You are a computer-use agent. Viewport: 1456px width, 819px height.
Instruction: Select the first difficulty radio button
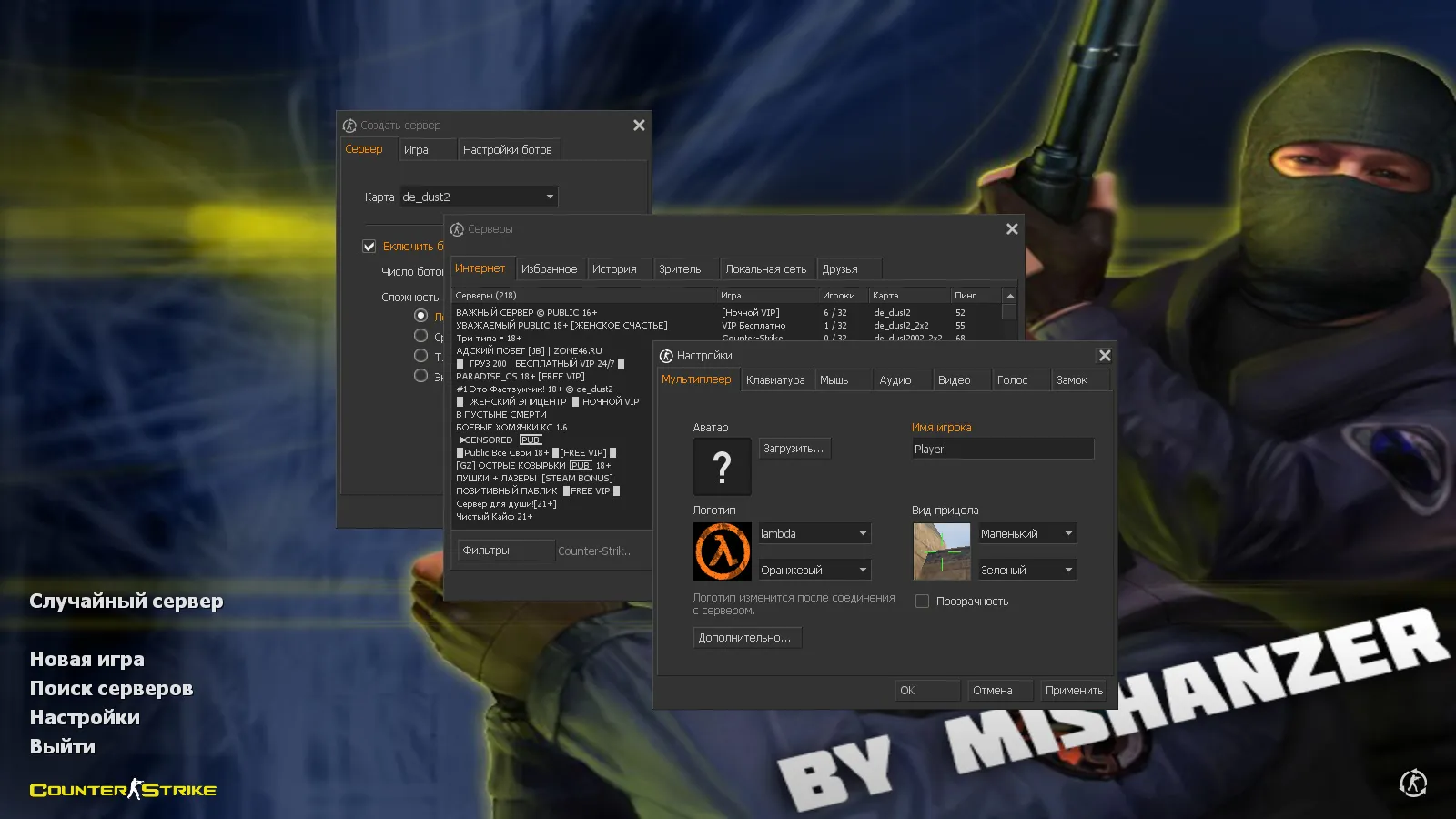420,315
